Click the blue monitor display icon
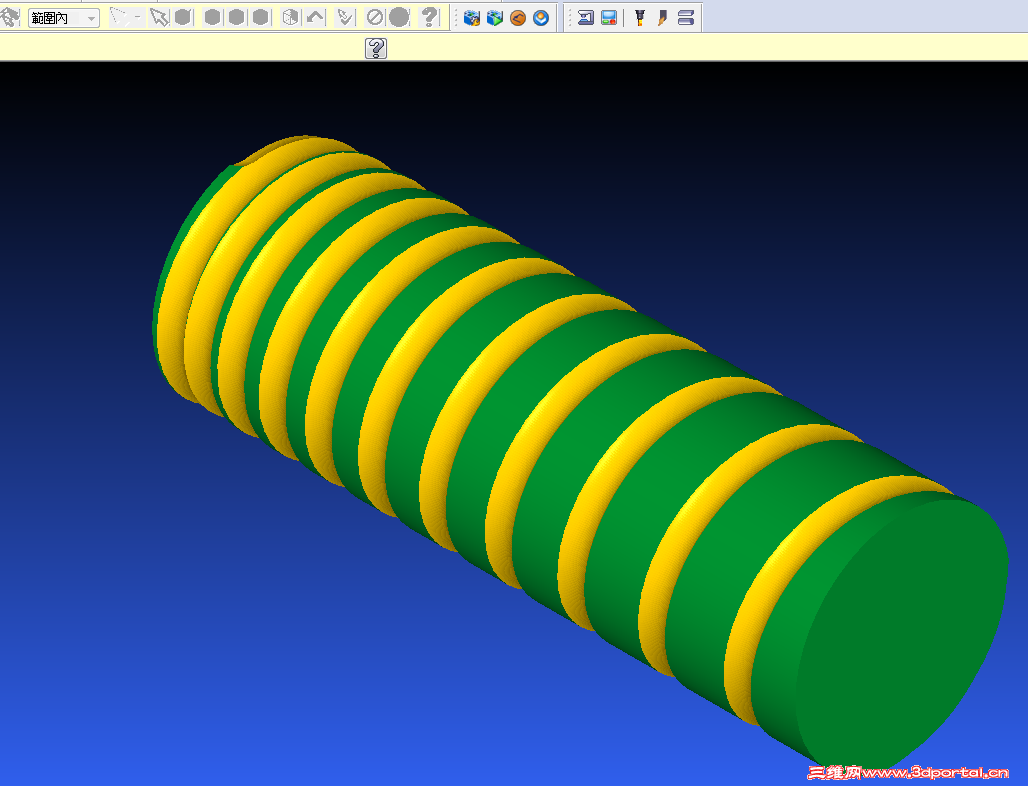Viewport: 1028px width, 786px height. 609,18
